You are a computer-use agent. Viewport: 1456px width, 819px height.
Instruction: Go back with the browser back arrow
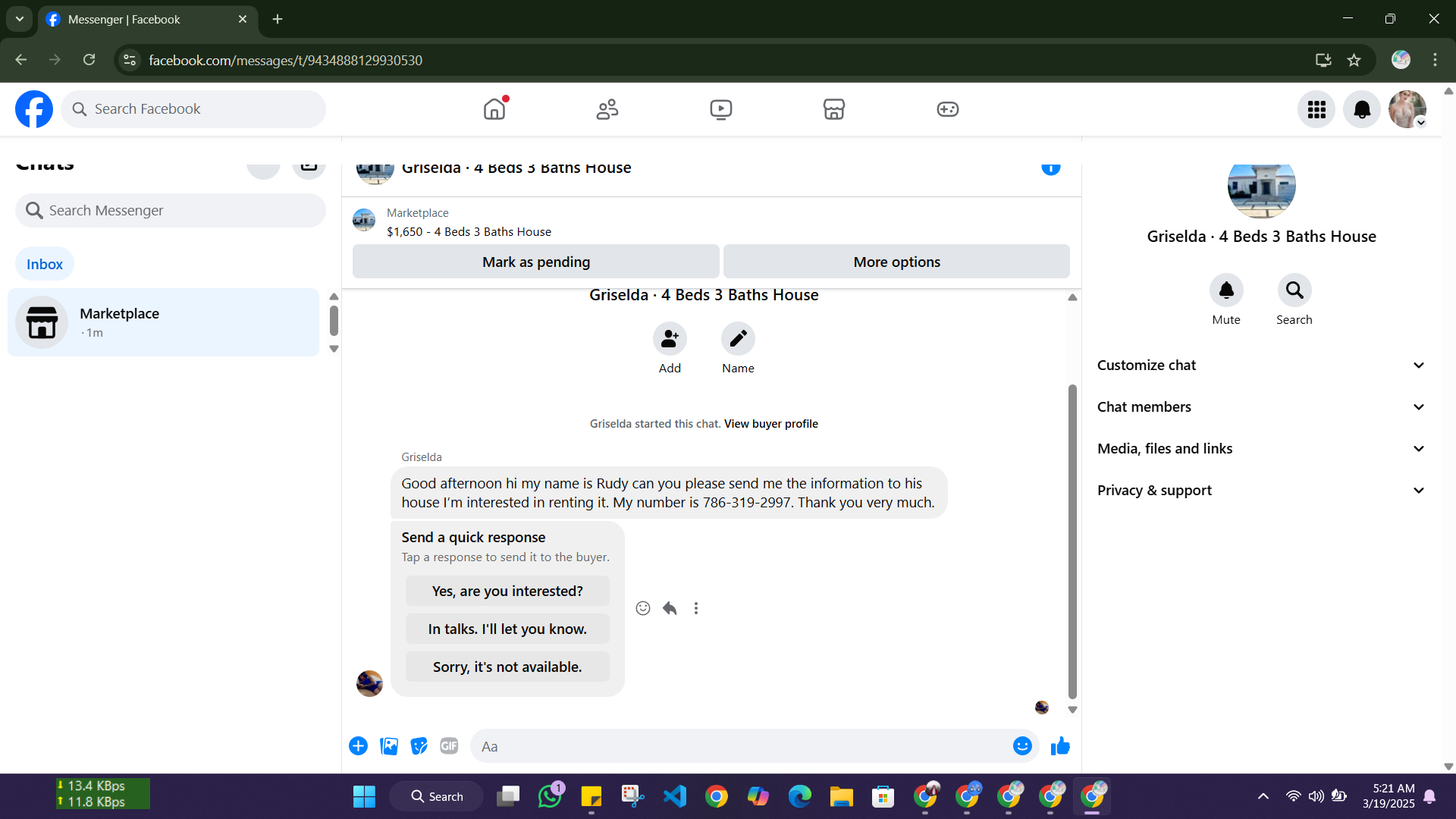(21, 60)
